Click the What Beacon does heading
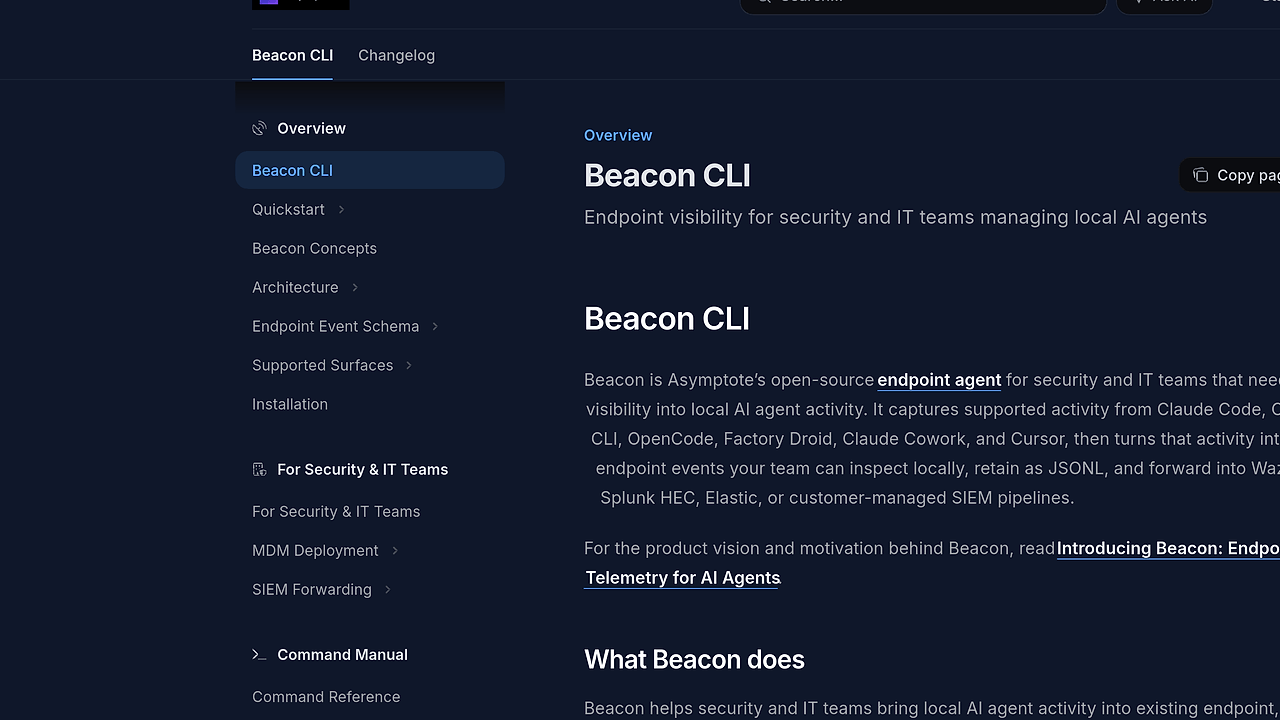This screenshot has height=720, width=1280. (694, 659)
